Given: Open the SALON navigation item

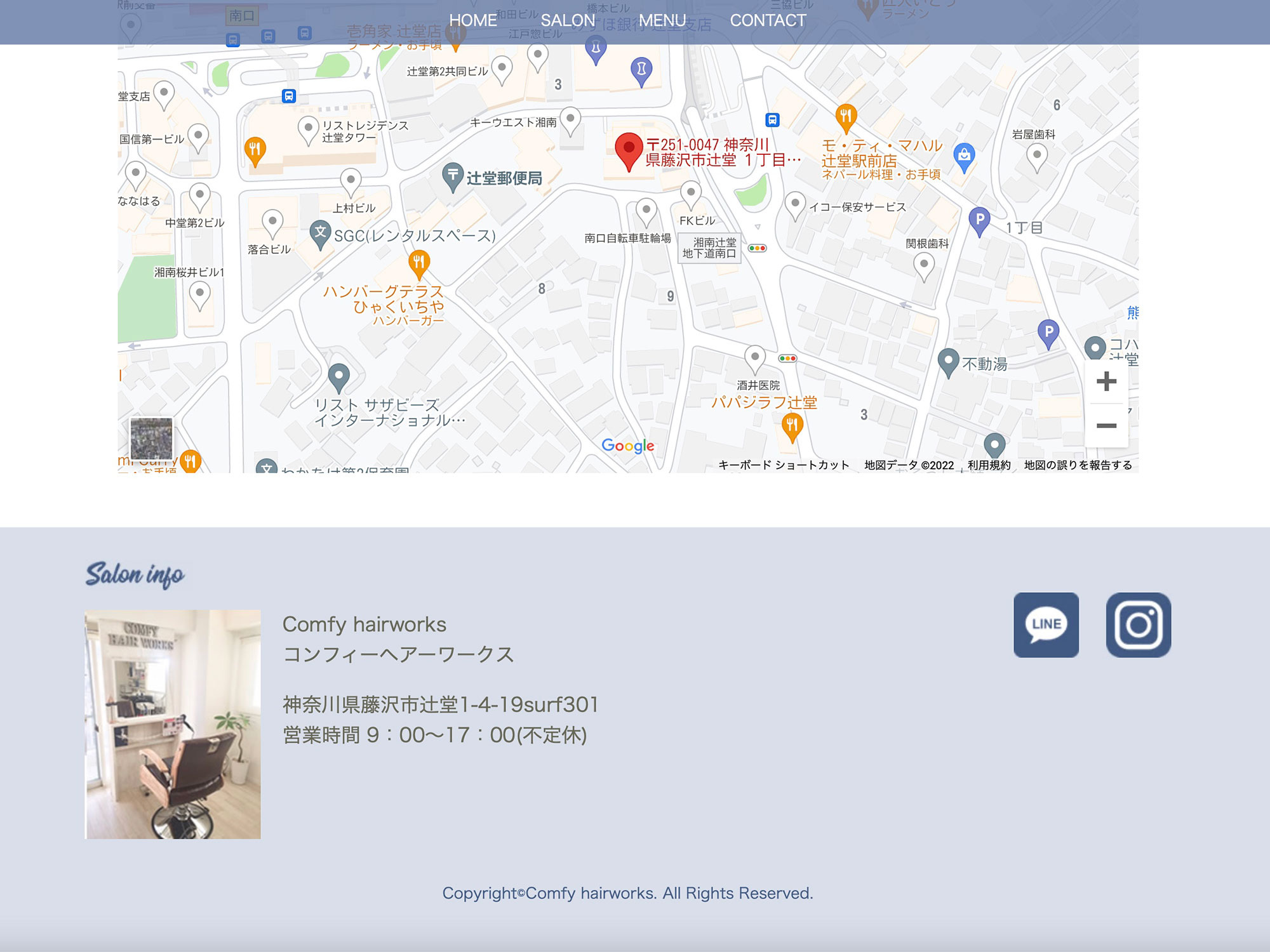Looking at the screenshot, I should tap(568, 20).
